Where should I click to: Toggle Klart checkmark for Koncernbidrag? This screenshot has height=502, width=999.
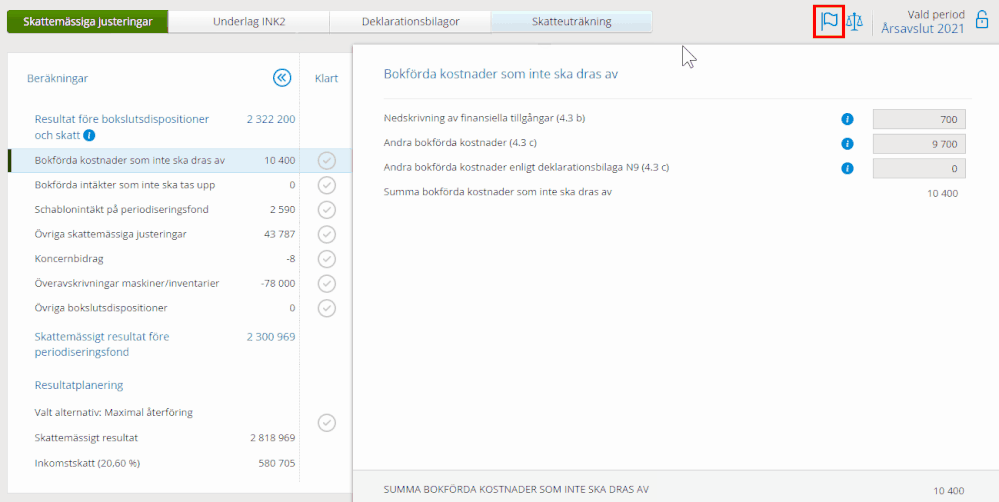[326, 259]
